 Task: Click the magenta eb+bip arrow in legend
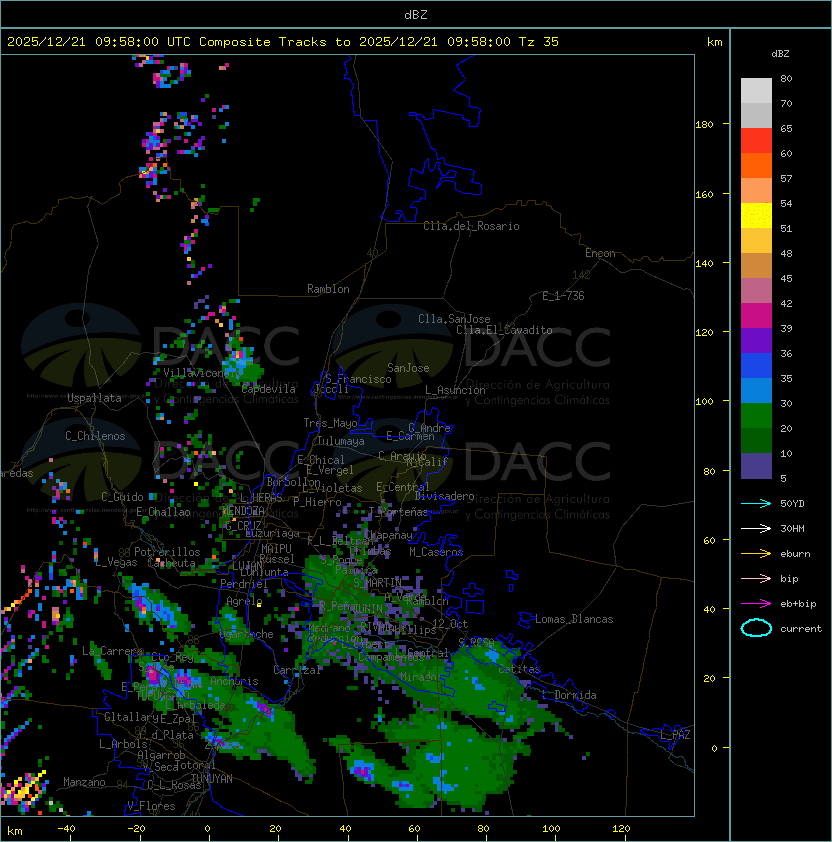point(756,604)
